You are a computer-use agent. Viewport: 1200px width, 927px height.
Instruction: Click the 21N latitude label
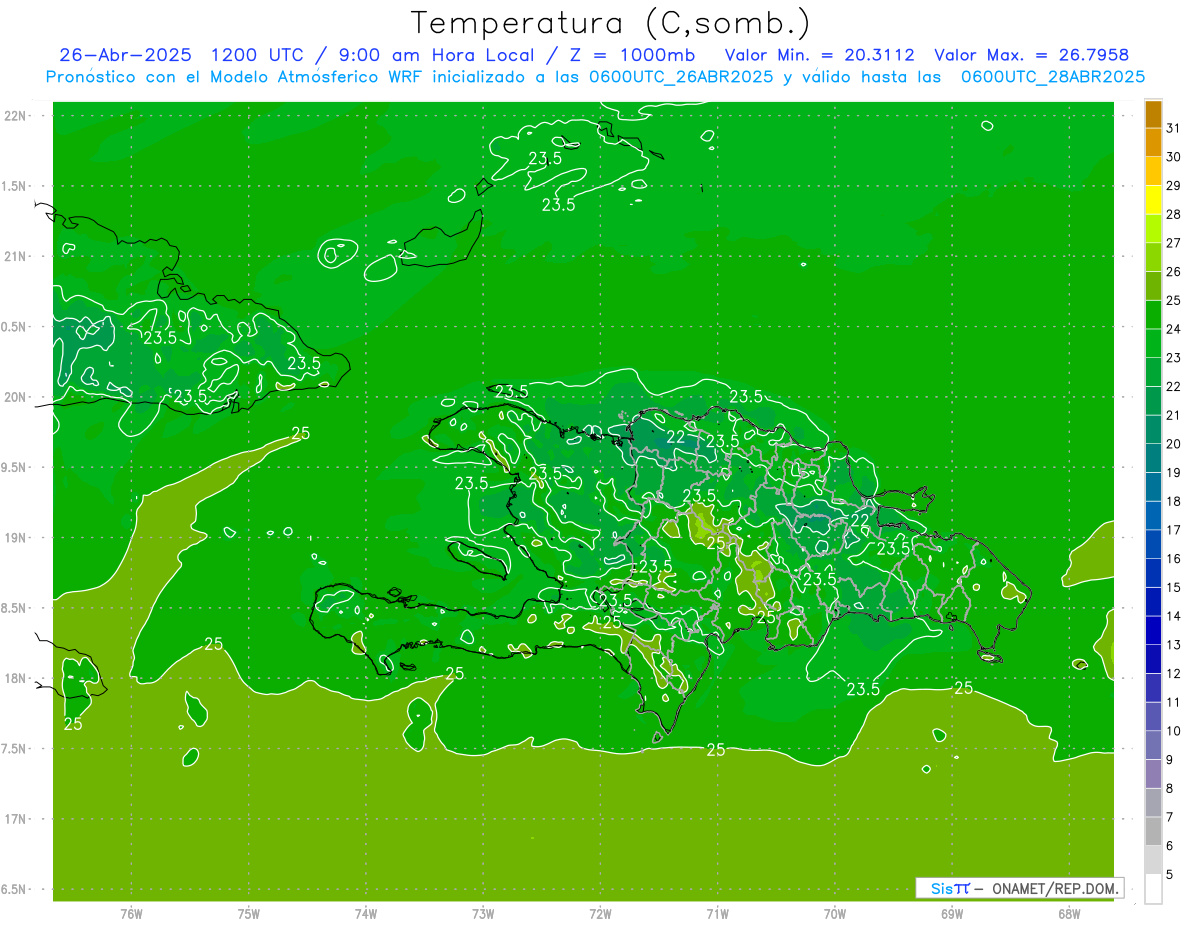pos(14,256)
